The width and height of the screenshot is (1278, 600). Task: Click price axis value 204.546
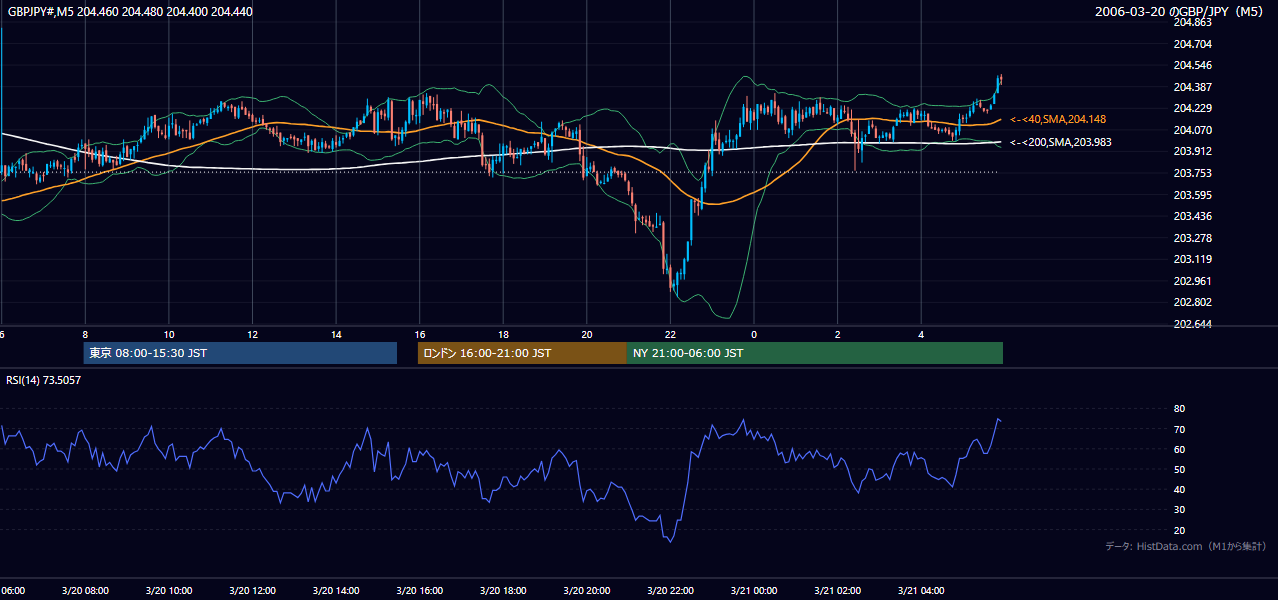(1191, 65)
